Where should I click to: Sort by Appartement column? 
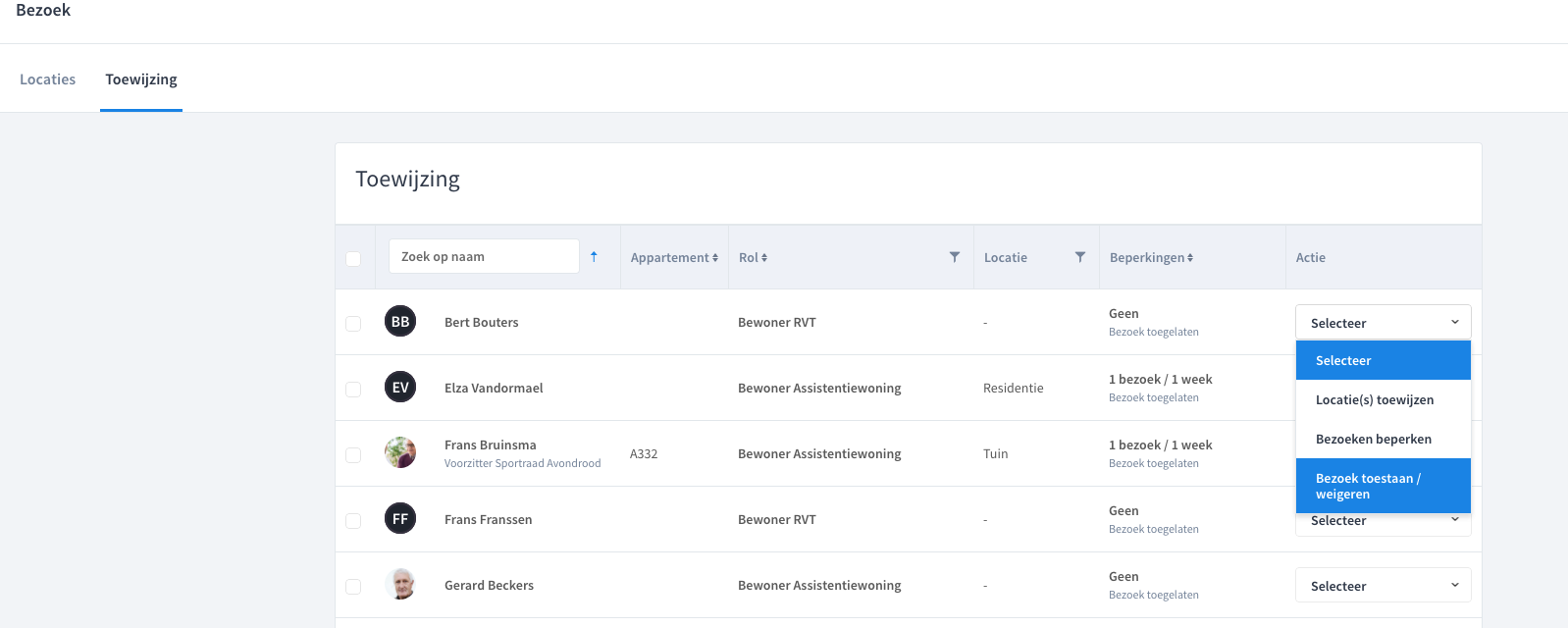click(x=674, y=258)
